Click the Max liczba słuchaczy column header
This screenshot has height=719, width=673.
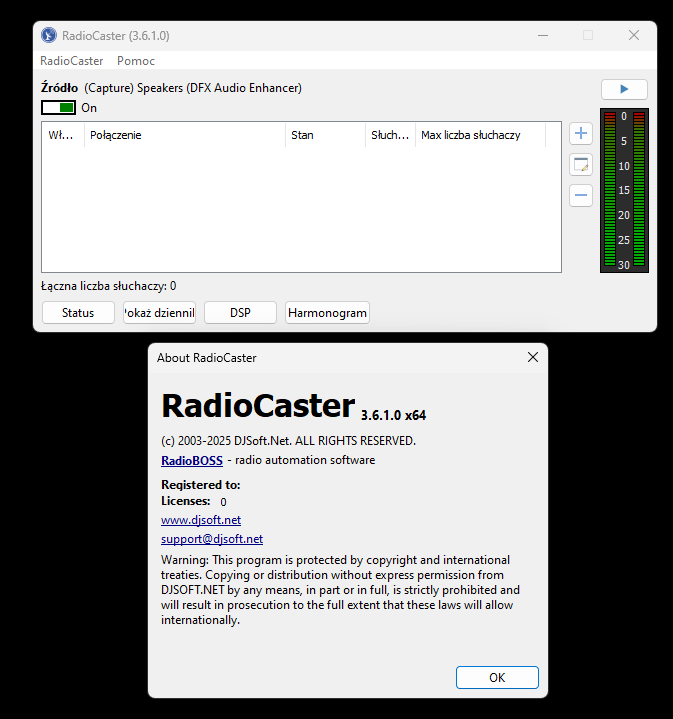480,135
